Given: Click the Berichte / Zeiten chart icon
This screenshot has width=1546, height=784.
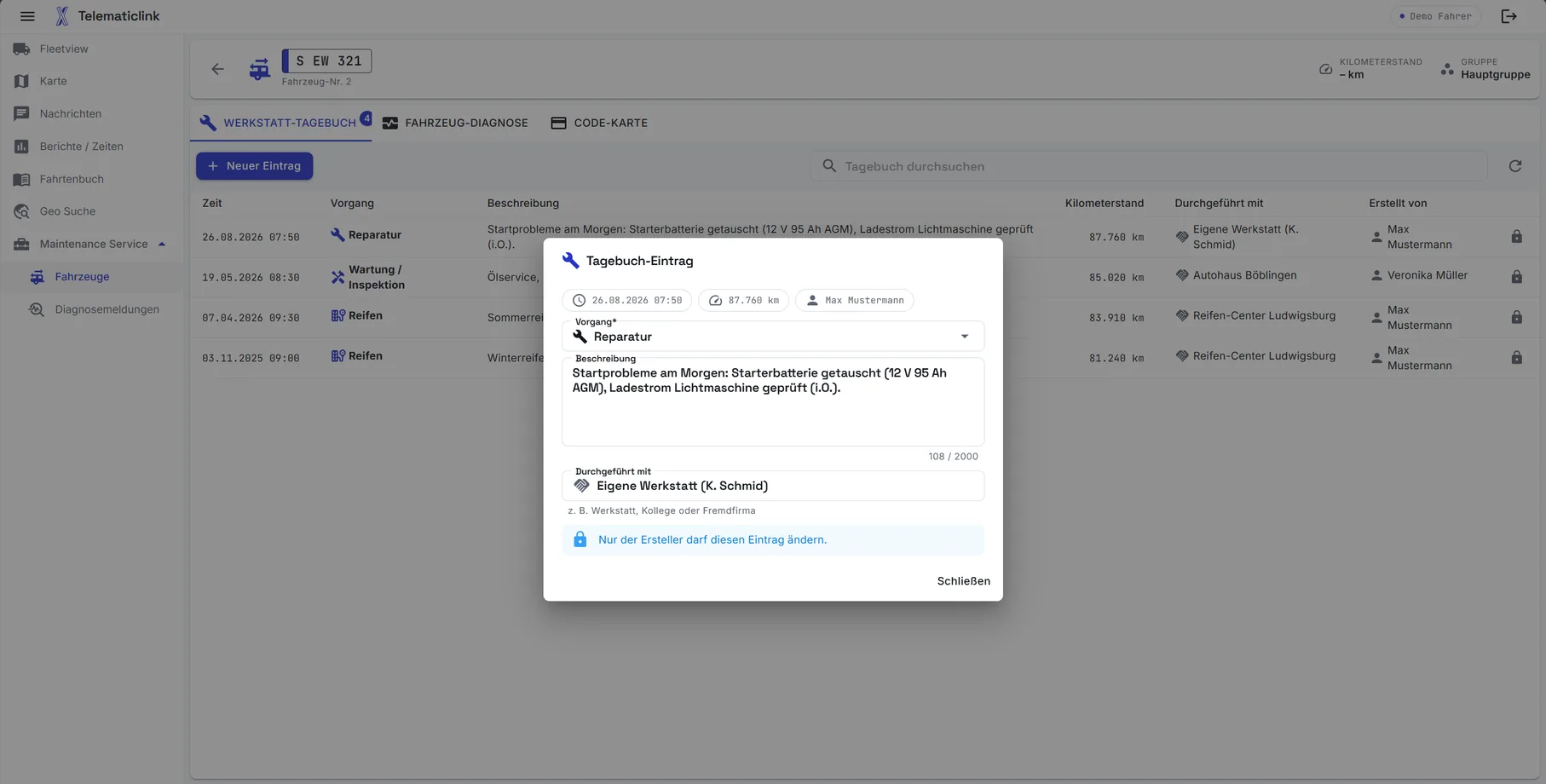Looking at the screenshot, I should click(21, 147).
